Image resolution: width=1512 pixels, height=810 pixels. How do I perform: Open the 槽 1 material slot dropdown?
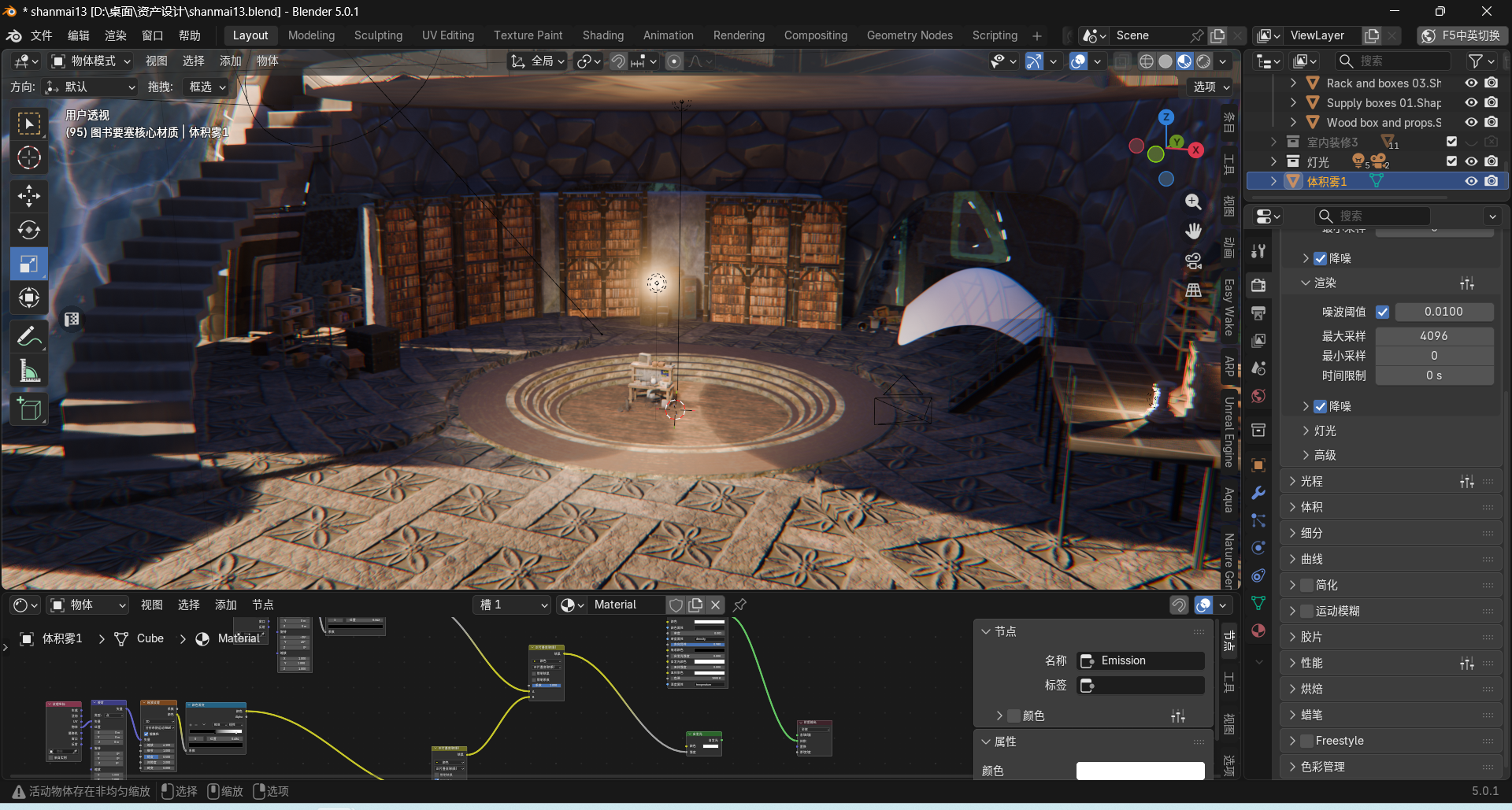click(513, 605)
